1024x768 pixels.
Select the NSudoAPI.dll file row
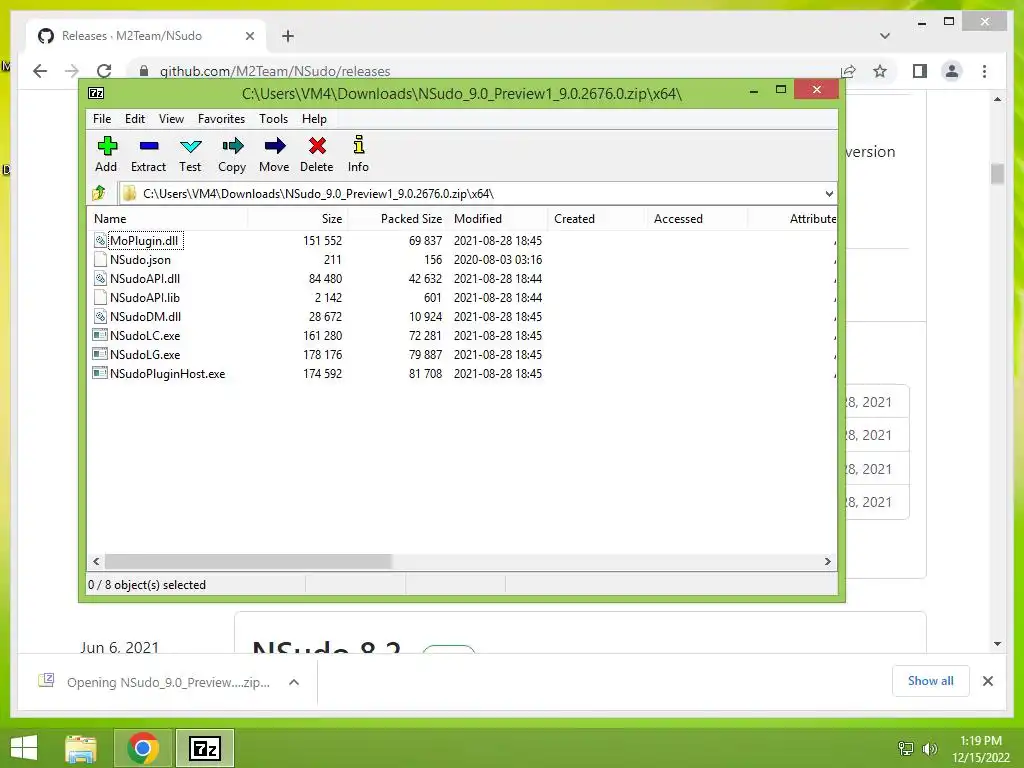point(462,278)
